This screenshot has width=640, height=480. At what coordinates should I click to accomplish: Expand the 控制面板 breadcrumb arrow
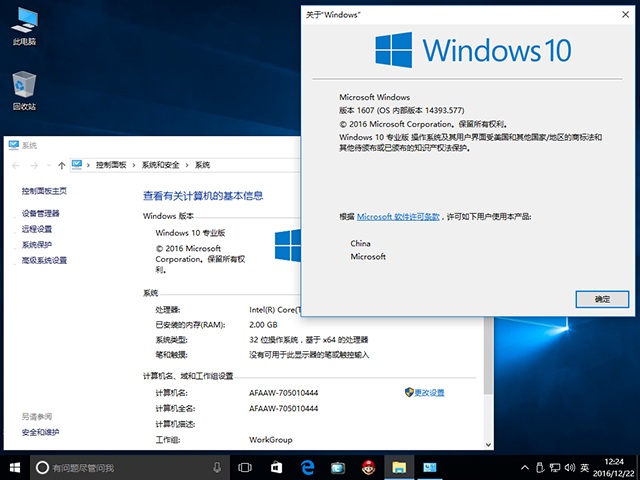tap(135, 164)
